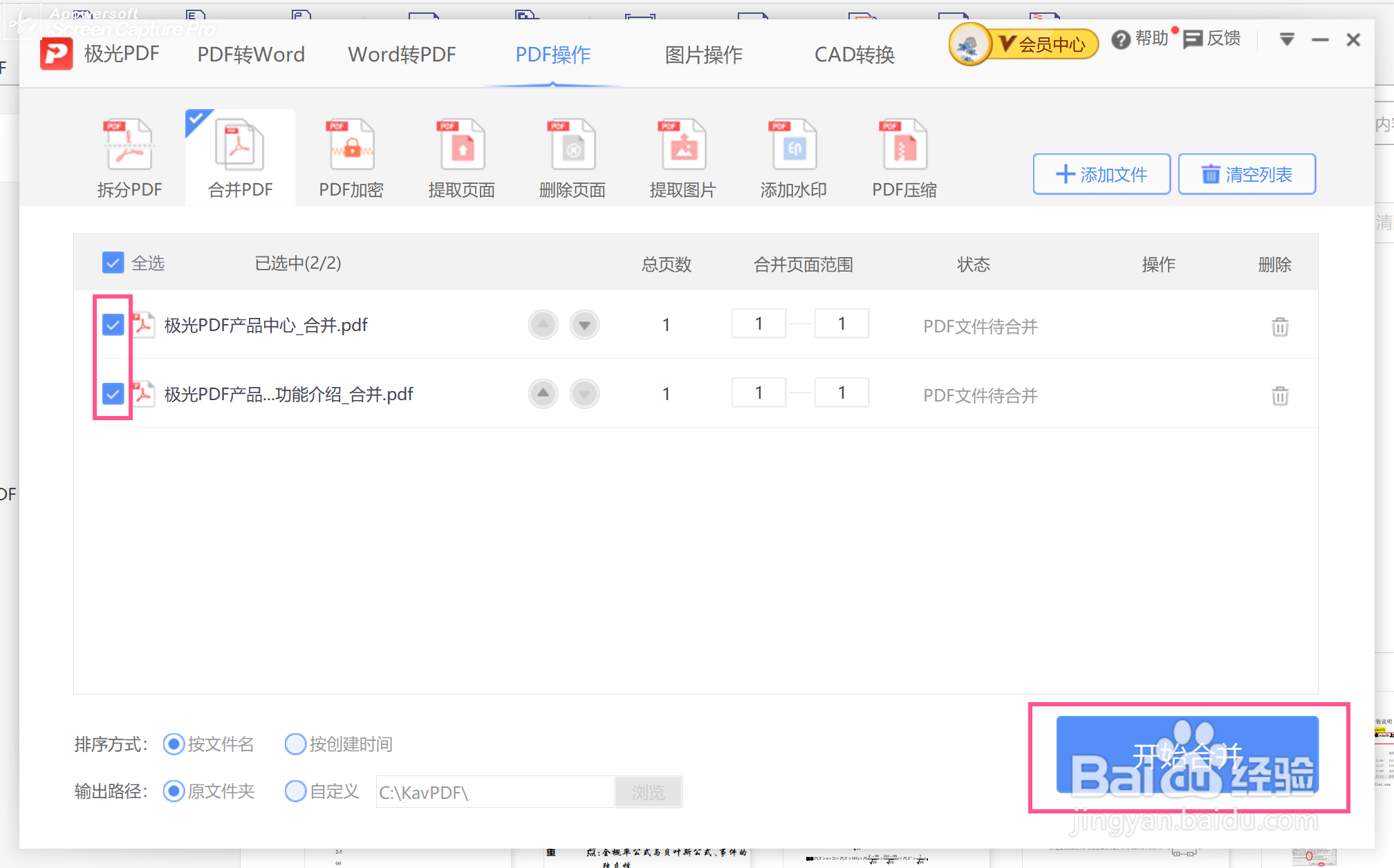Screen dimensions: 1394x868
Task: Click 总页数 column header
Action: [667, 264]
